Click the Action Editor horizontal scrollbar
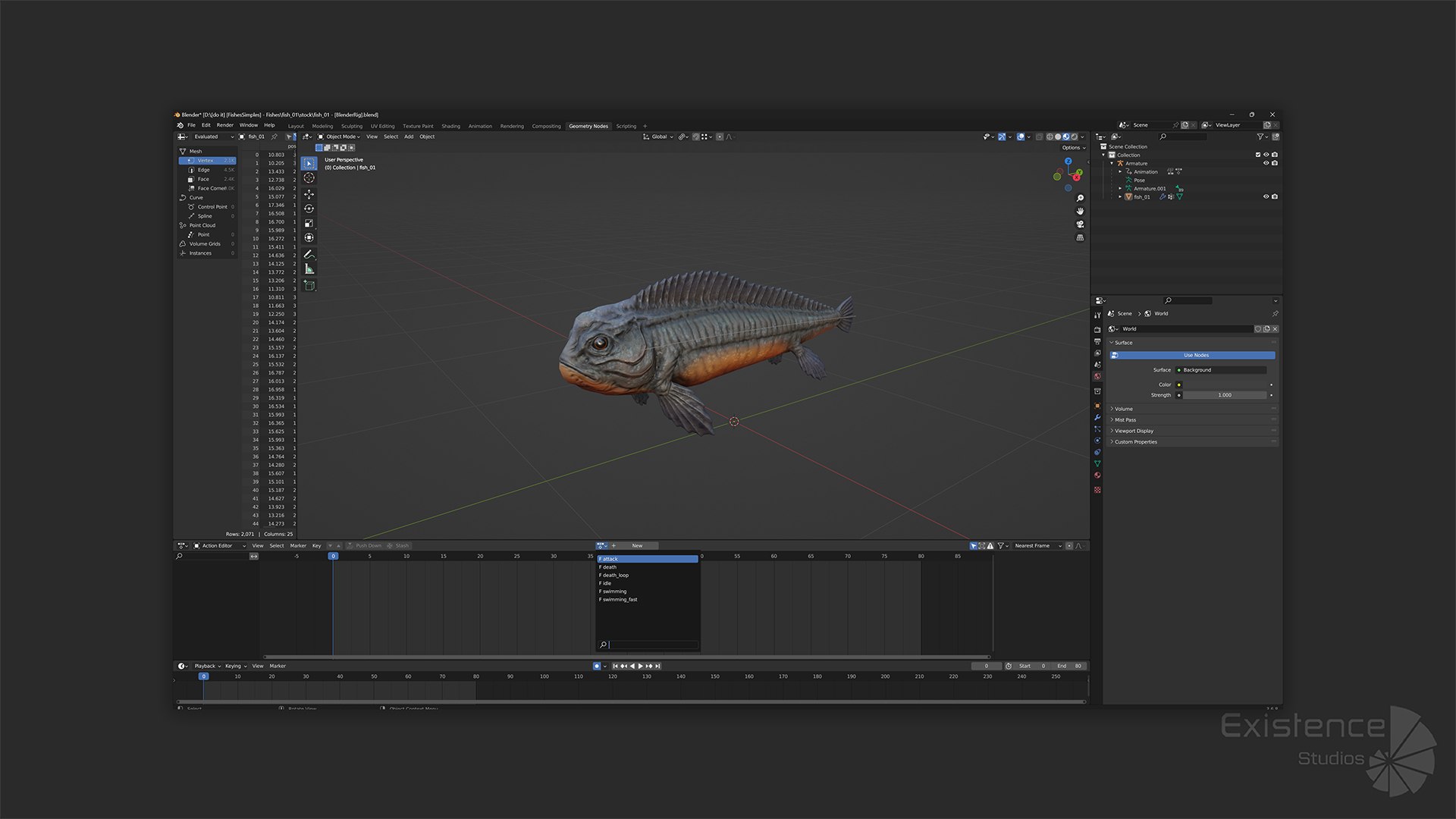Screen dimensions: 1456x819 pyautogui.click(x=626, y=657)
